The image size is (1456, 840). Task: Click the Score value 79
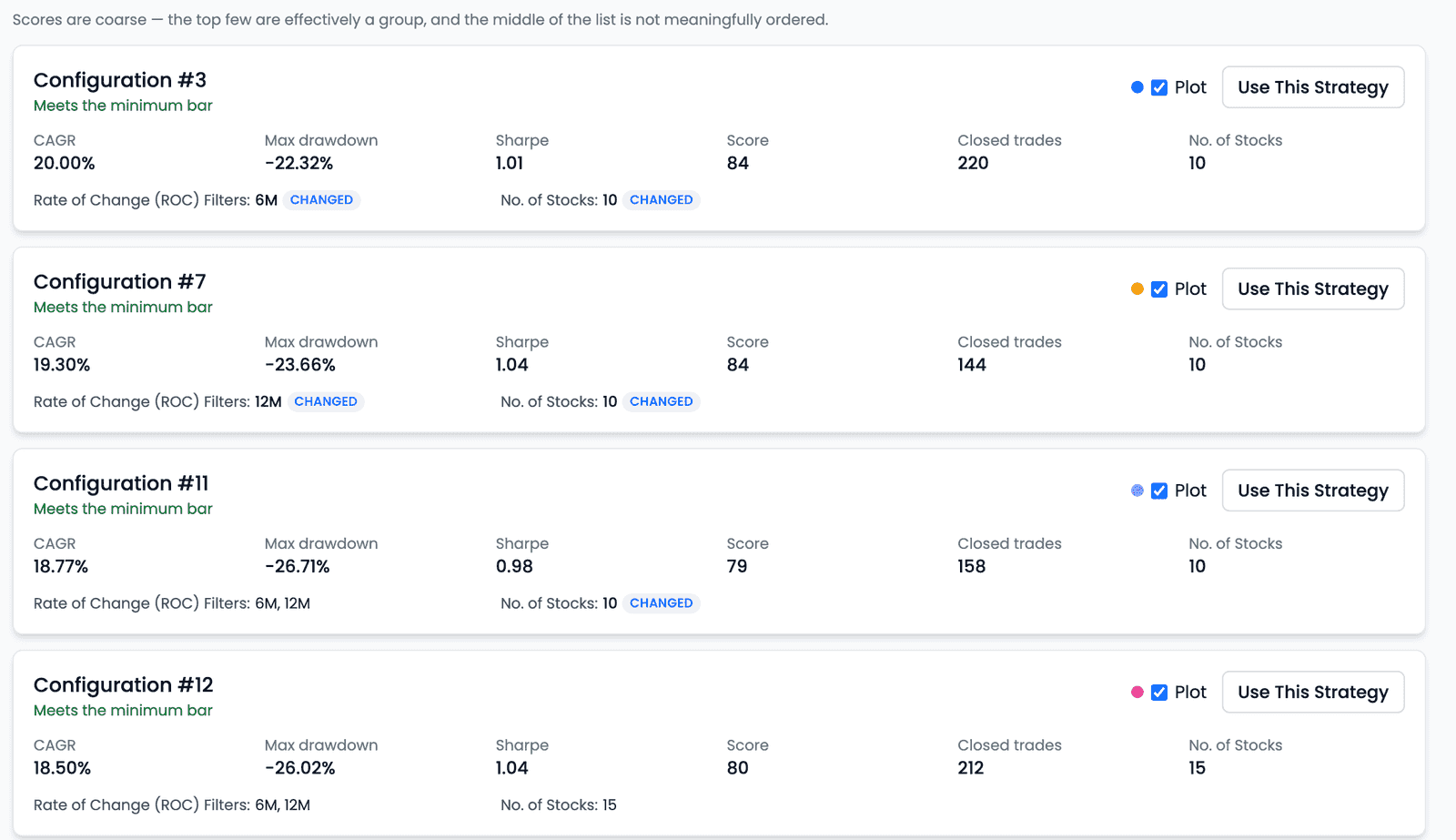pyautogui.click(x=737, y=566)
